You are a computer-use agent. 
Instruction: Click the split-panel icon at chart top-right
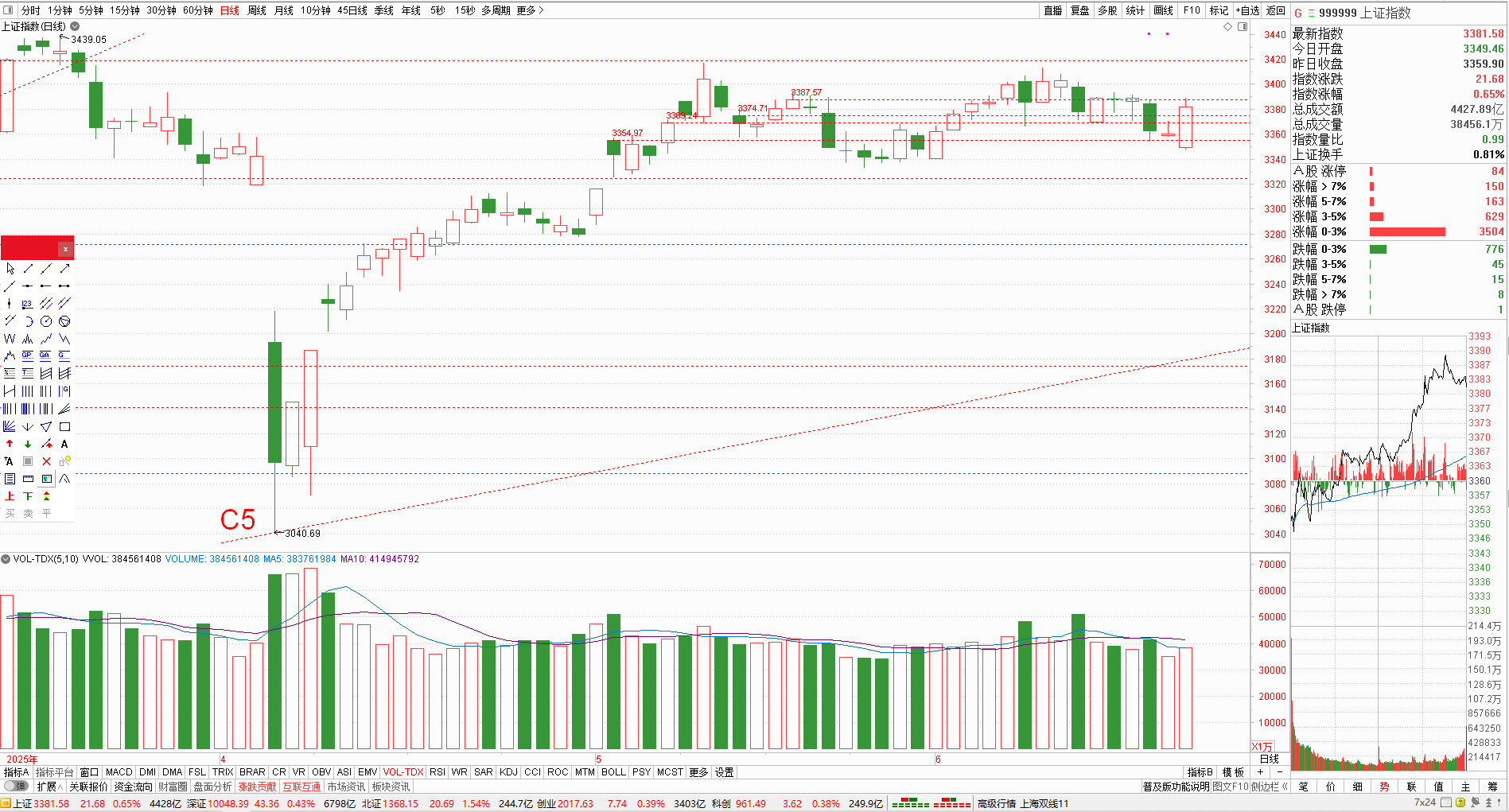tap(1243, 27)
